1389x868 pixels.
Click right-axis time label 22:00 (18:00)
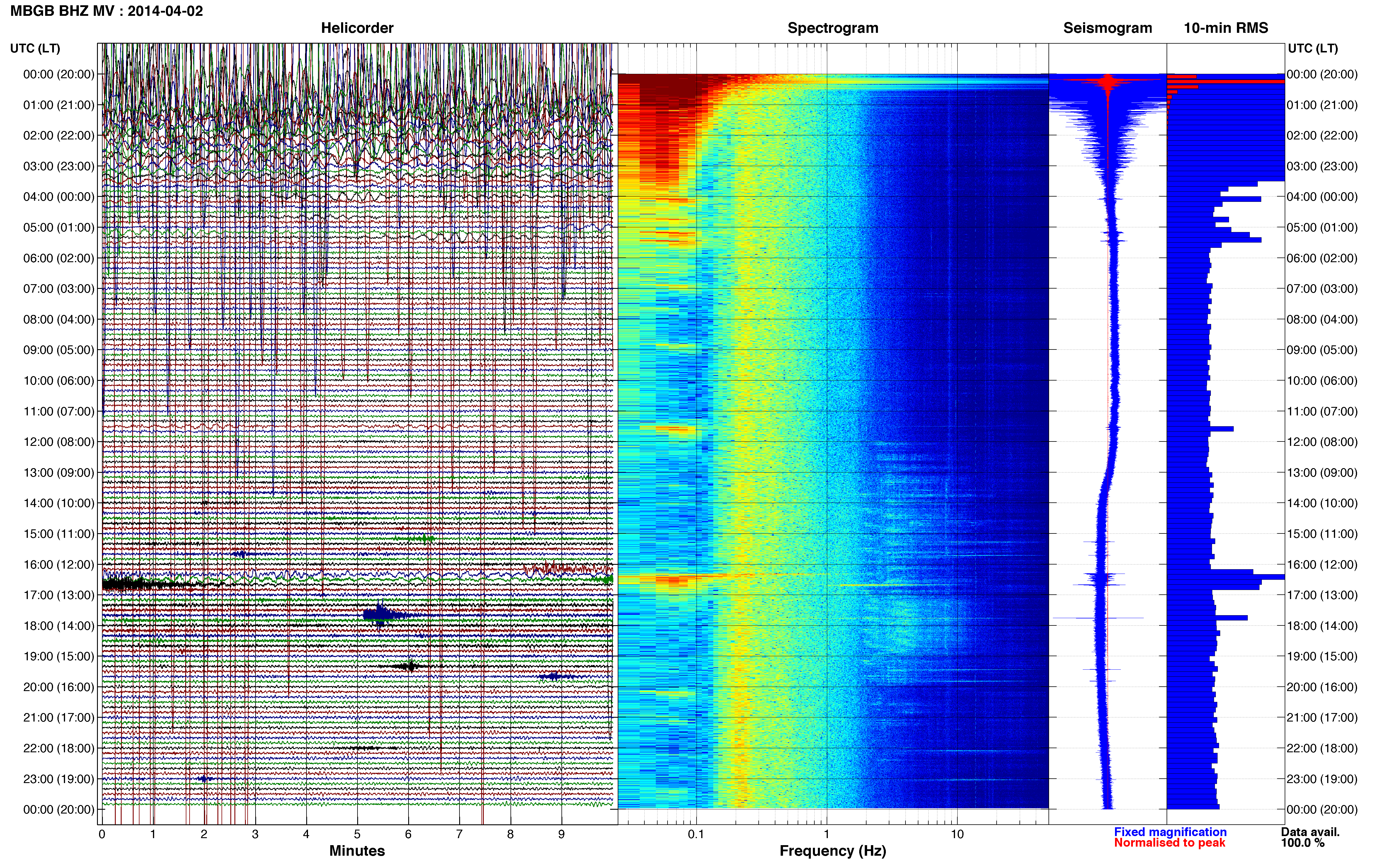[1322, 748]
